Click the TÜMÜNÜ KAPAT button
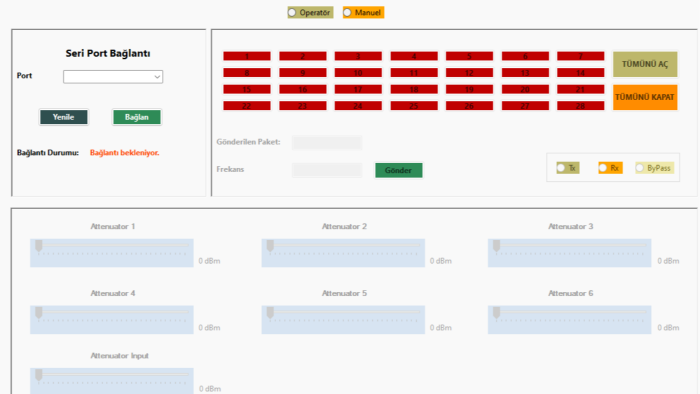Screen dimensions: 700x394 pyautogui.click(x=645, y=97)
